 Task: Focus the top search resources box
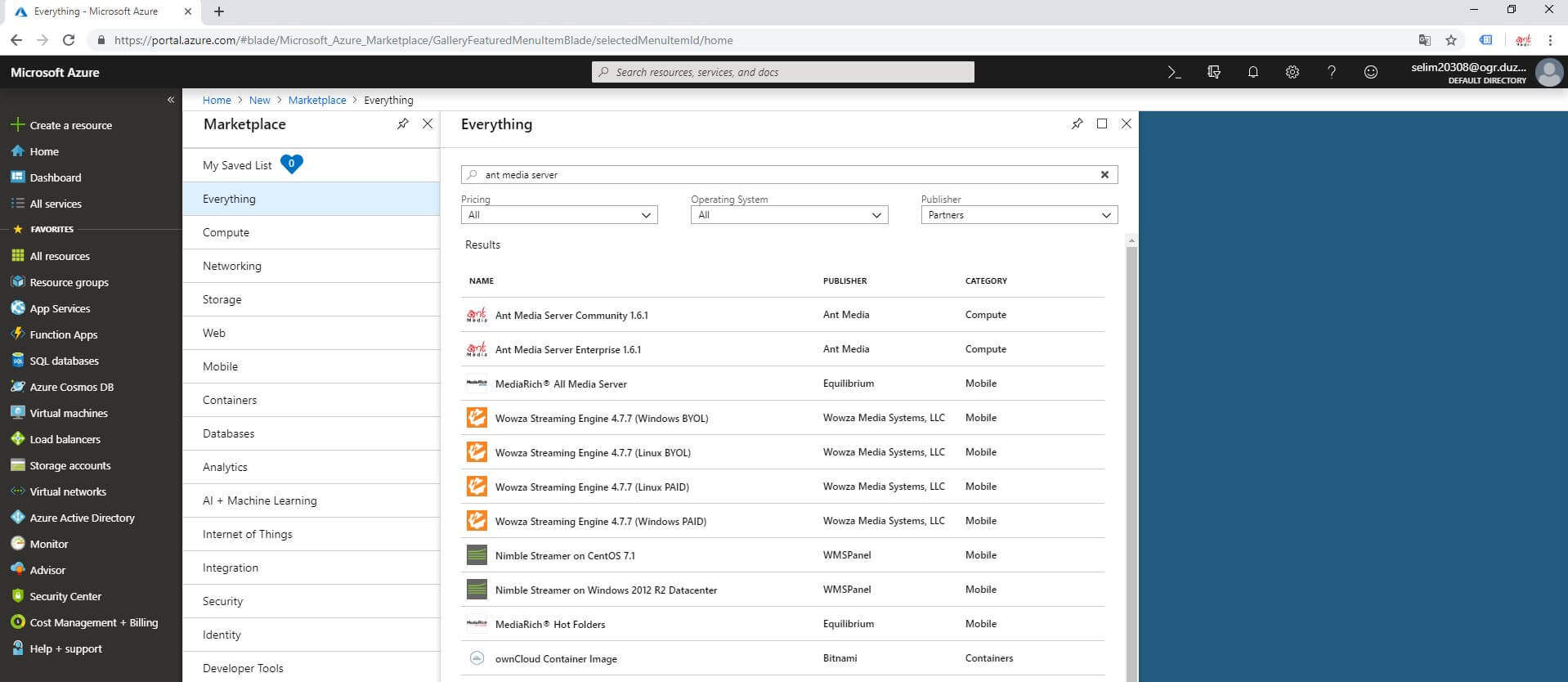[x=783, y=72]
